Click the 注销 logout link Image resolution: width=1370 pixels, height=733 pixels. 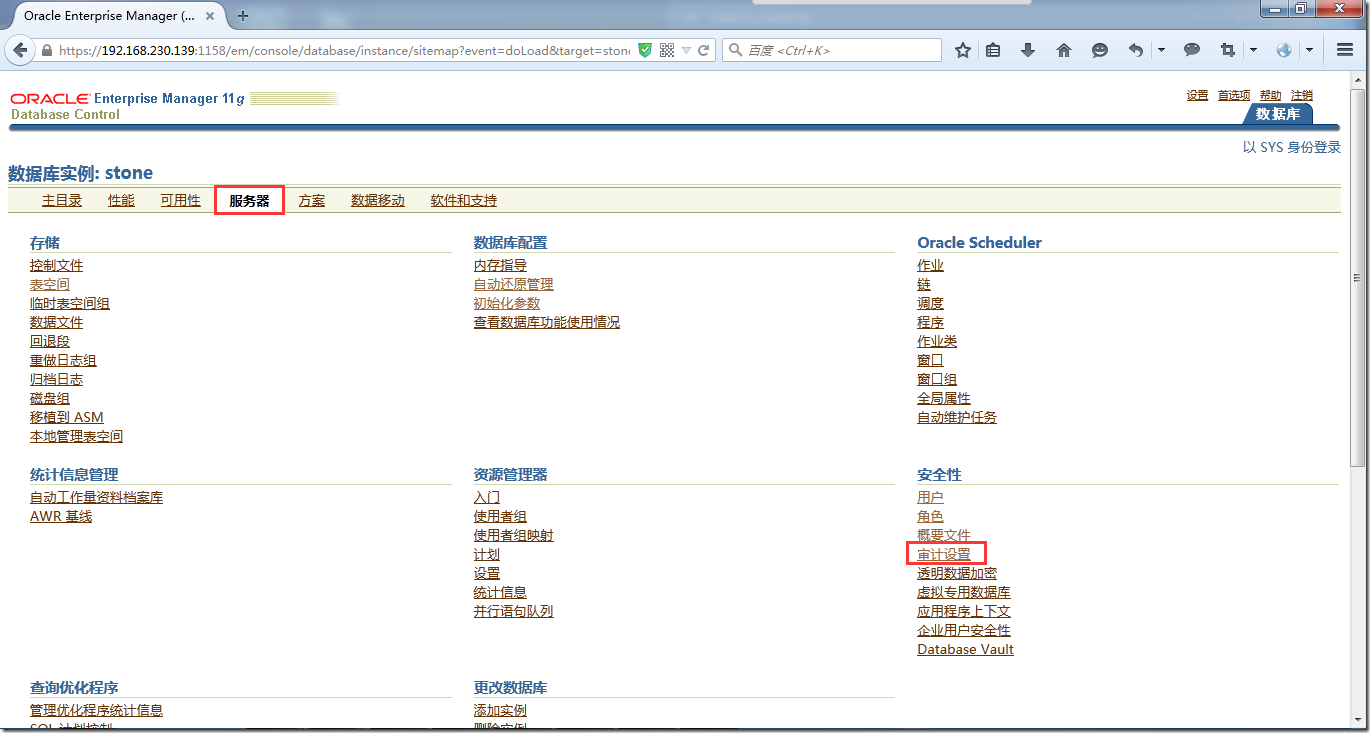1302,95
